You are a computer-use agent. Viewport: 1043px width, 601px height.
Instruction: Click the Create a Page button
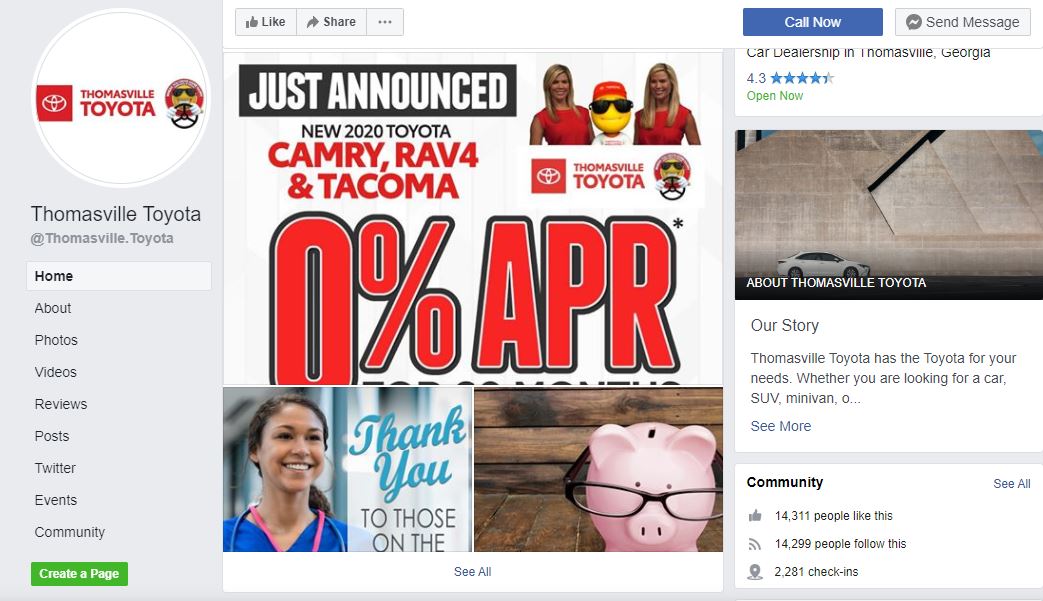(x=79, y=574)
